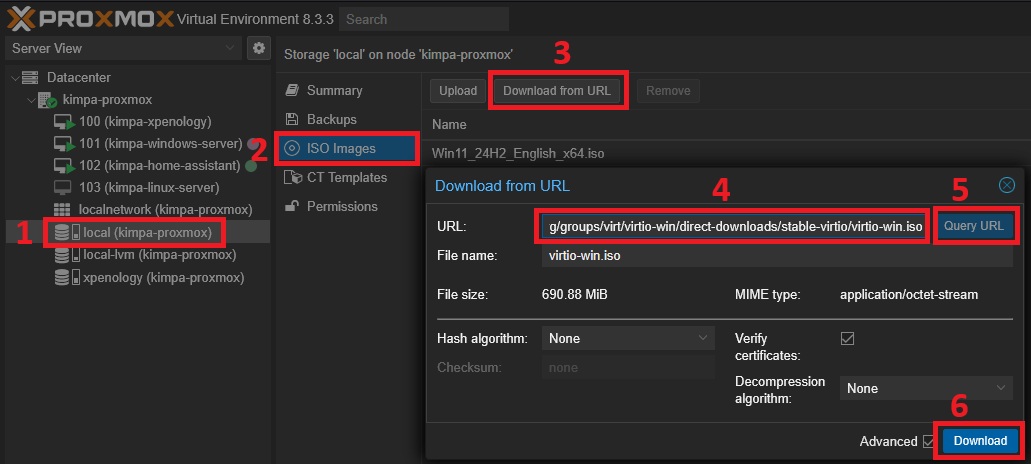Toggle the Advanced checkbox

tap(927, 441)
